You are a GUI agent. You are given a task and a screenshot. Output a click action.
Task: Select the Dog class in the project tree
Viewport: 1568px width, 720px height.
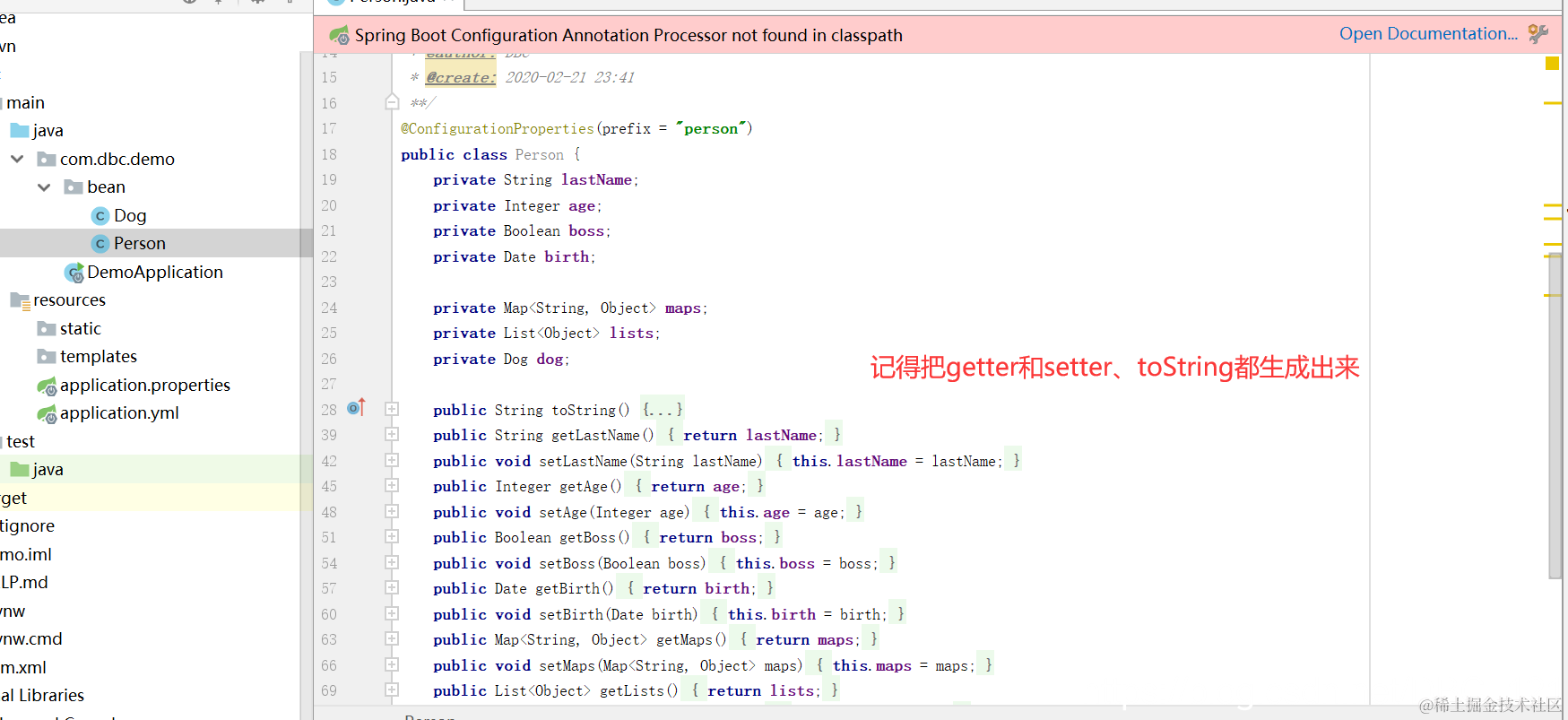click(x=130, y=215)
